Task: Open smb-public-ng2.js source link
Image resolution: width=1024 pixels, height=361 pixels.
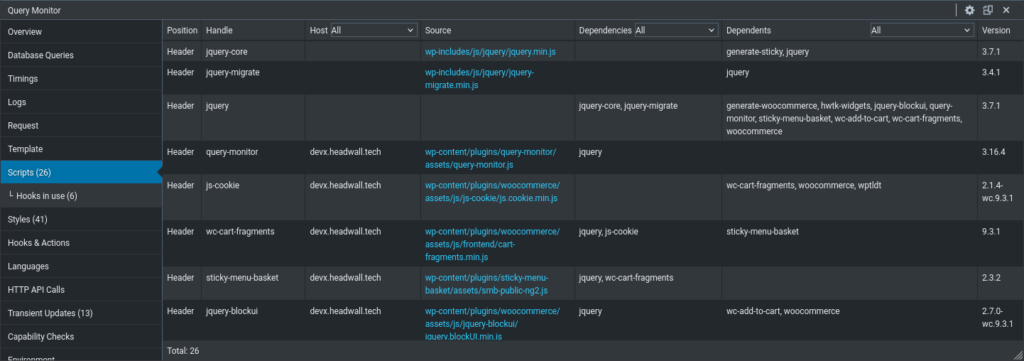Action: click(487, 284)
